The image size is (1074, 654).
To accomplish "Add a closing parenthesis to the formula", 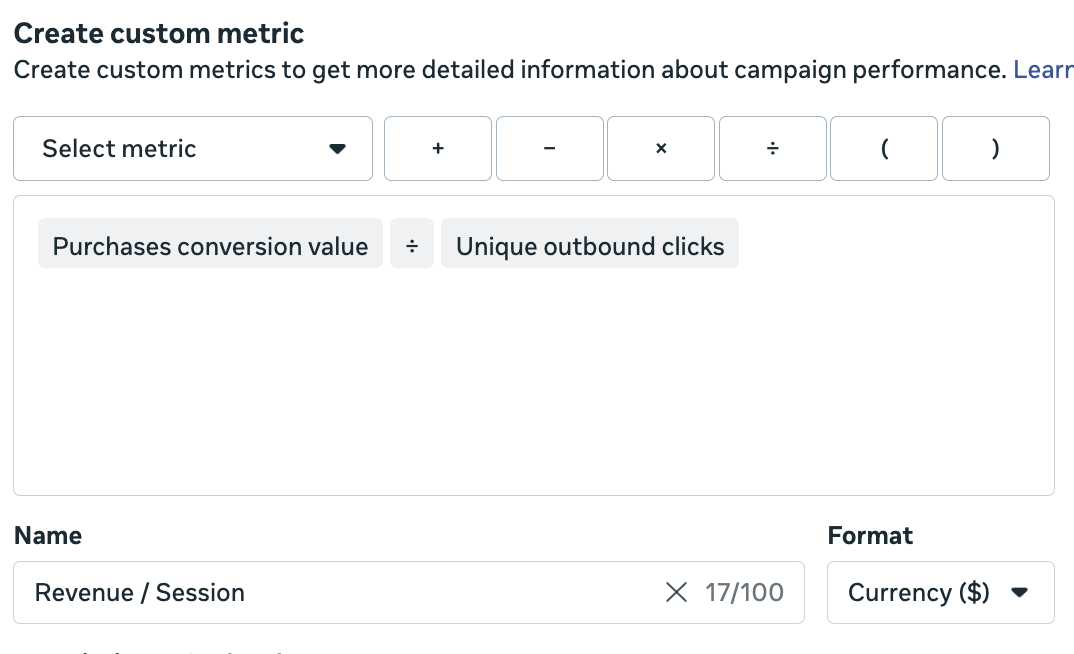I will click(996, 149).
